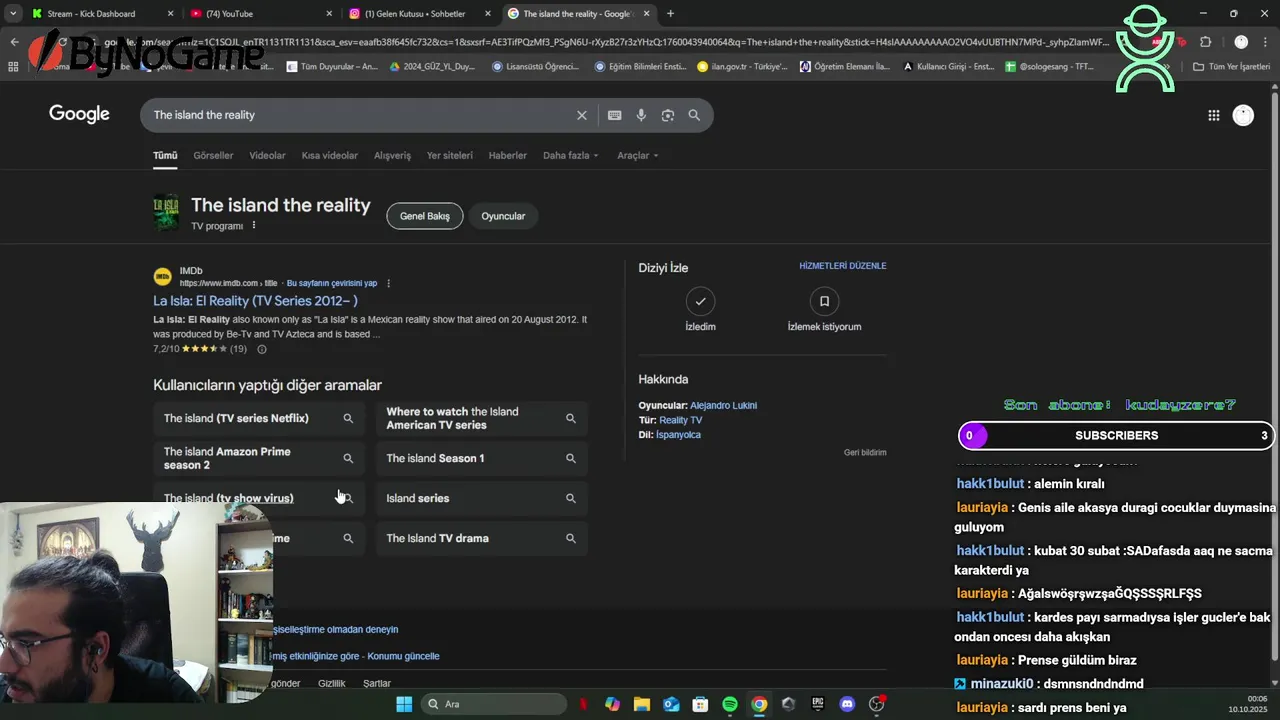Click HİZMETLERİ DÜZENLE link

pos(843,266)
